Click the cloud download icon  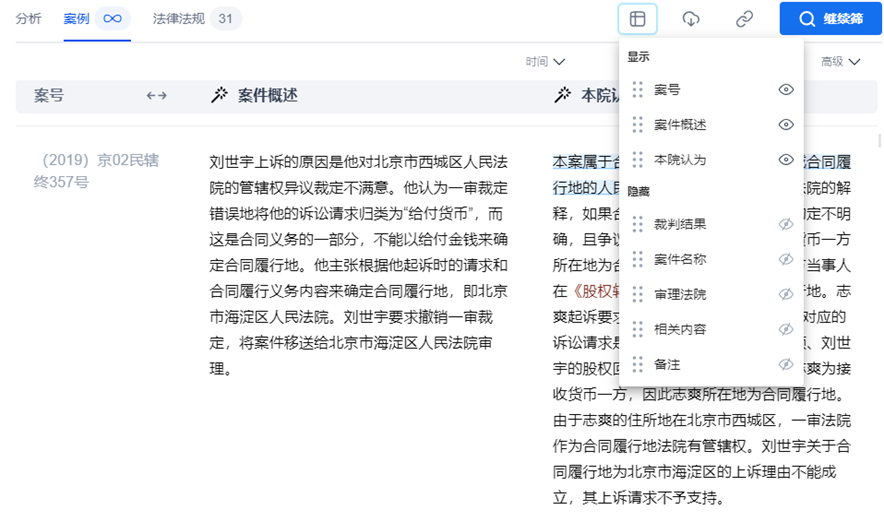[x=691, y=19]
